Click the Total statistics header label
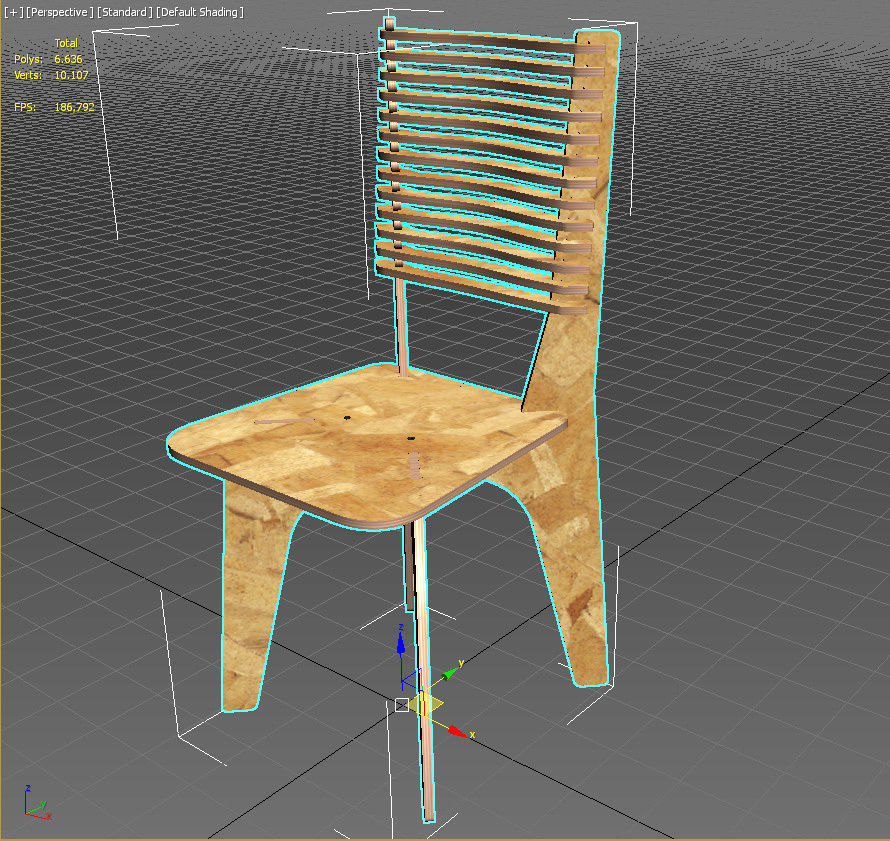The image size is (890, 841). pos(67,43)
